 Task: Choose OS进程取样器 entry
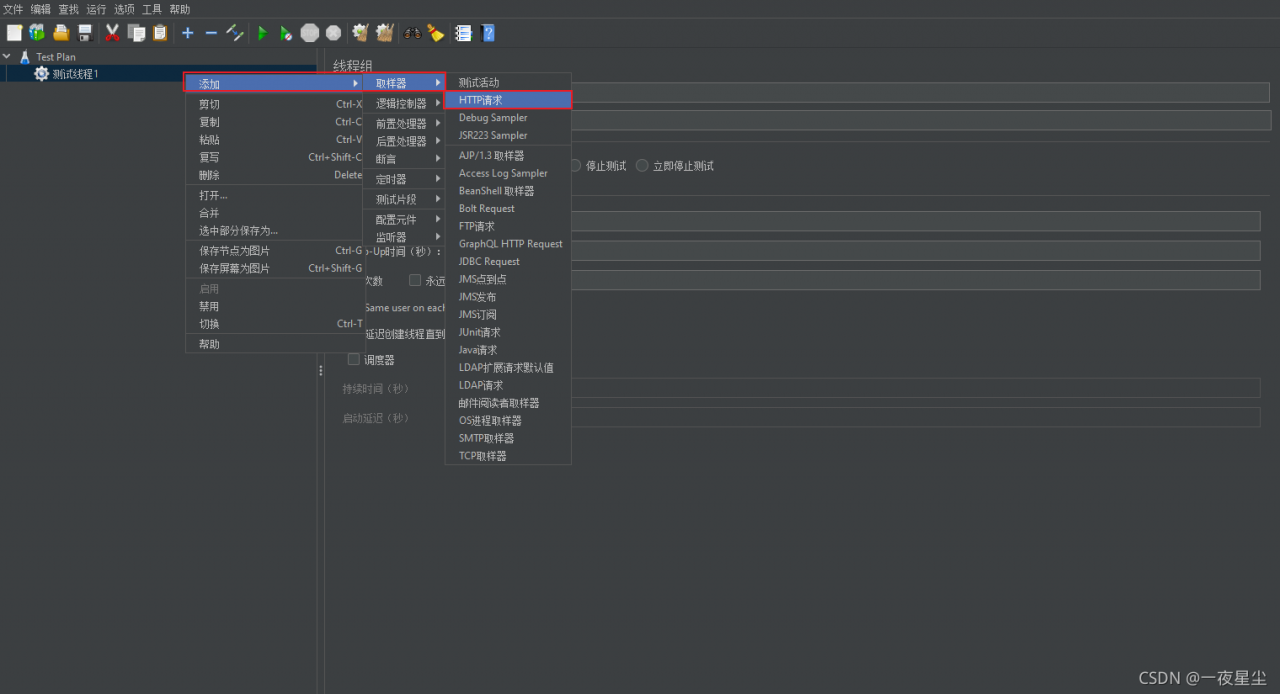(x=508, y=421)
